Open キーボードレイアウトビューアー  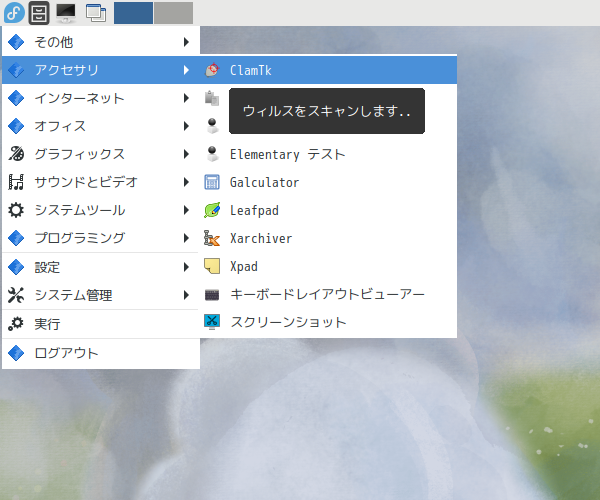click(328, 294)
